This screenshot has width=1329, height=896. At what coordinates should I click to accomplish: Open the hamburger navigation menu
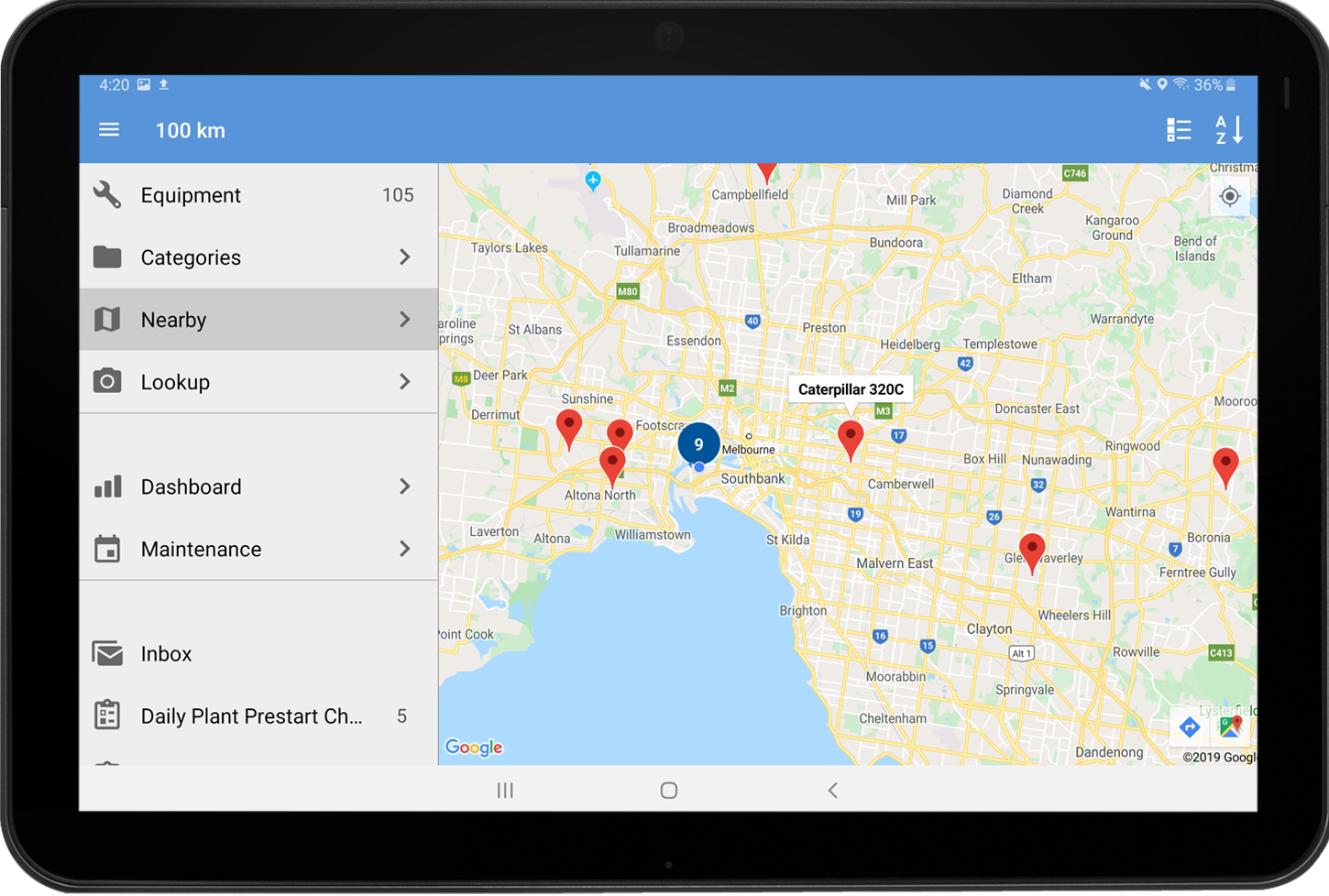[x=109, y=130]
